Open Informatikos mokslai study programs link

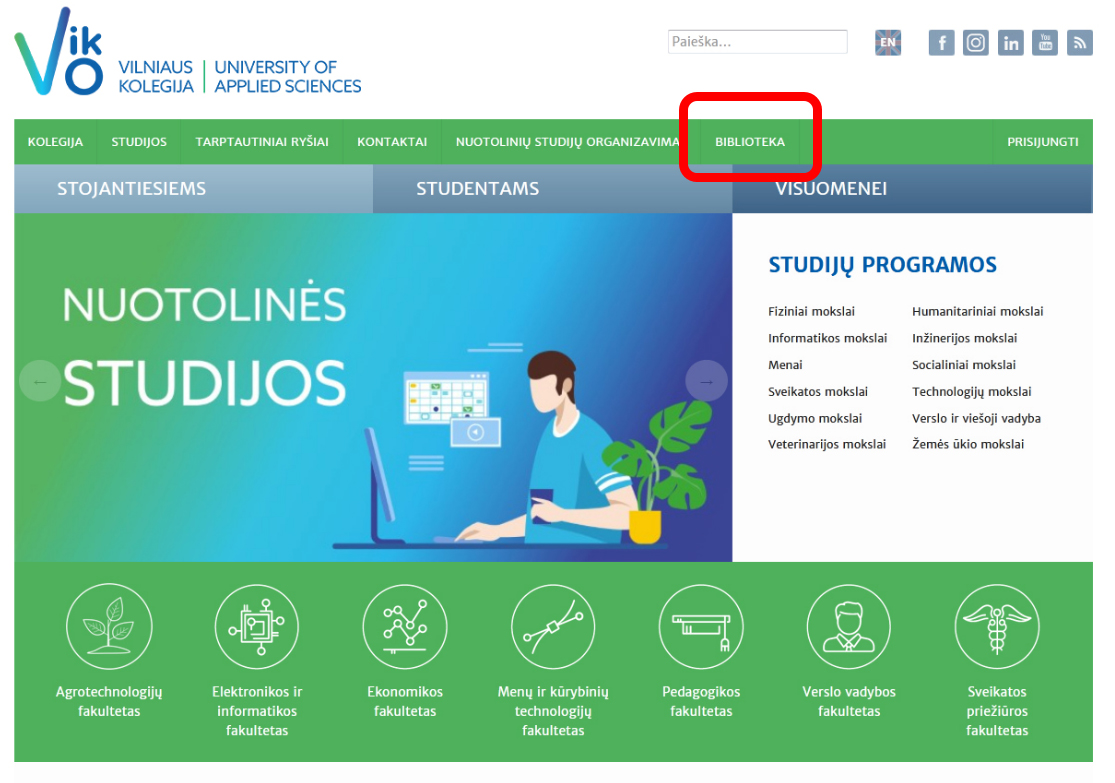827,338
